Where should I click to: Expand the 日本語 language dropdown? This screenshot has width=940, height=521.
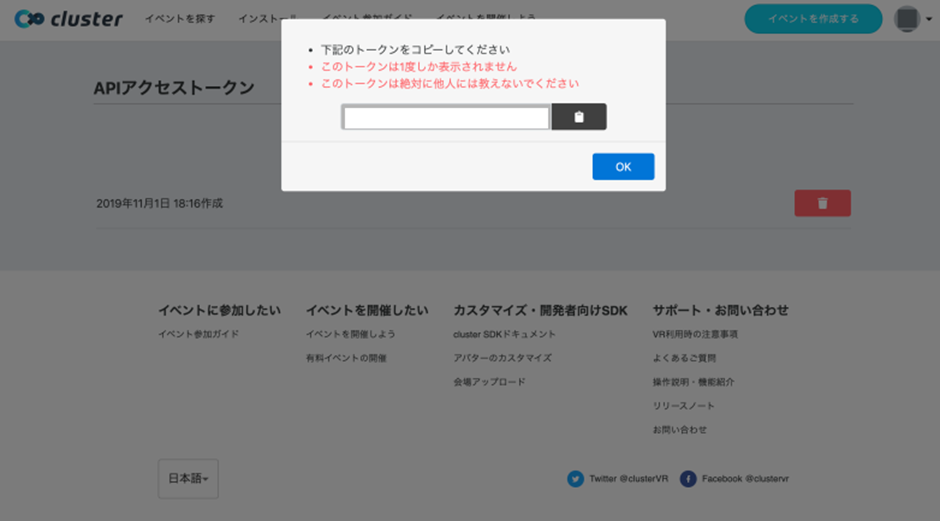tap(188, 479)
